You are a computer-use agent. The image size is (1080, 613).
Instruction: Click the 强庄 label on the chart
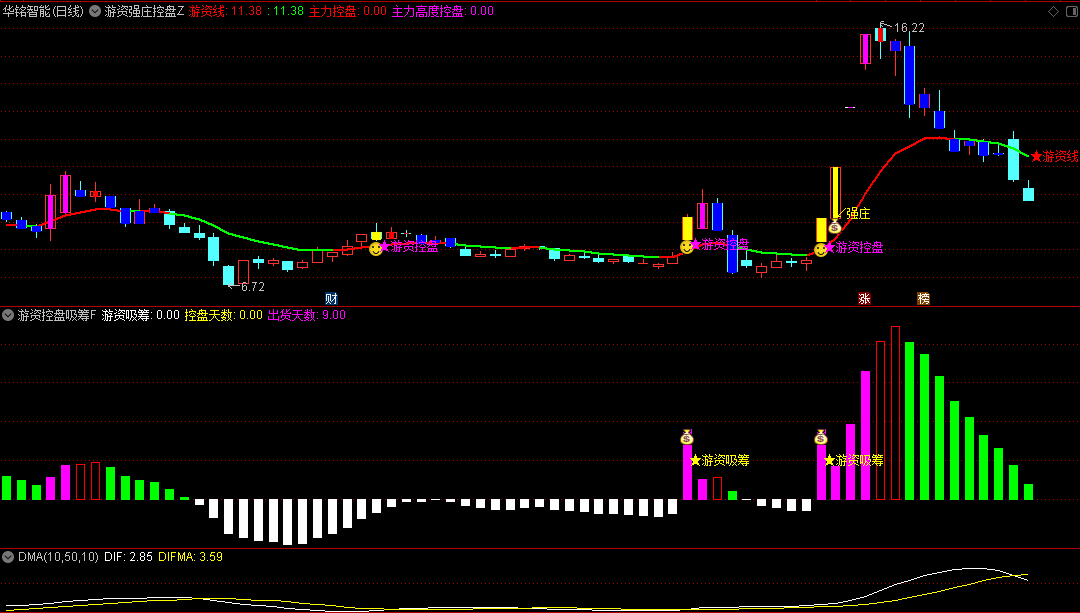point(858,214)
